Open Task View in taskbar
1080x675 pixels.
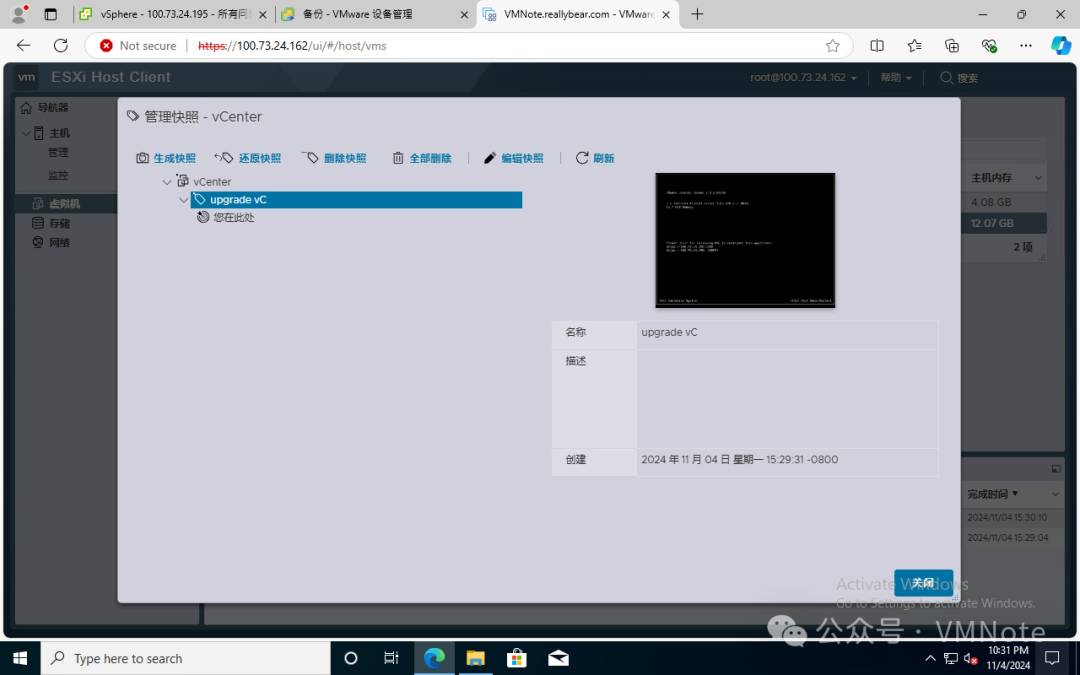click(391, 658)
